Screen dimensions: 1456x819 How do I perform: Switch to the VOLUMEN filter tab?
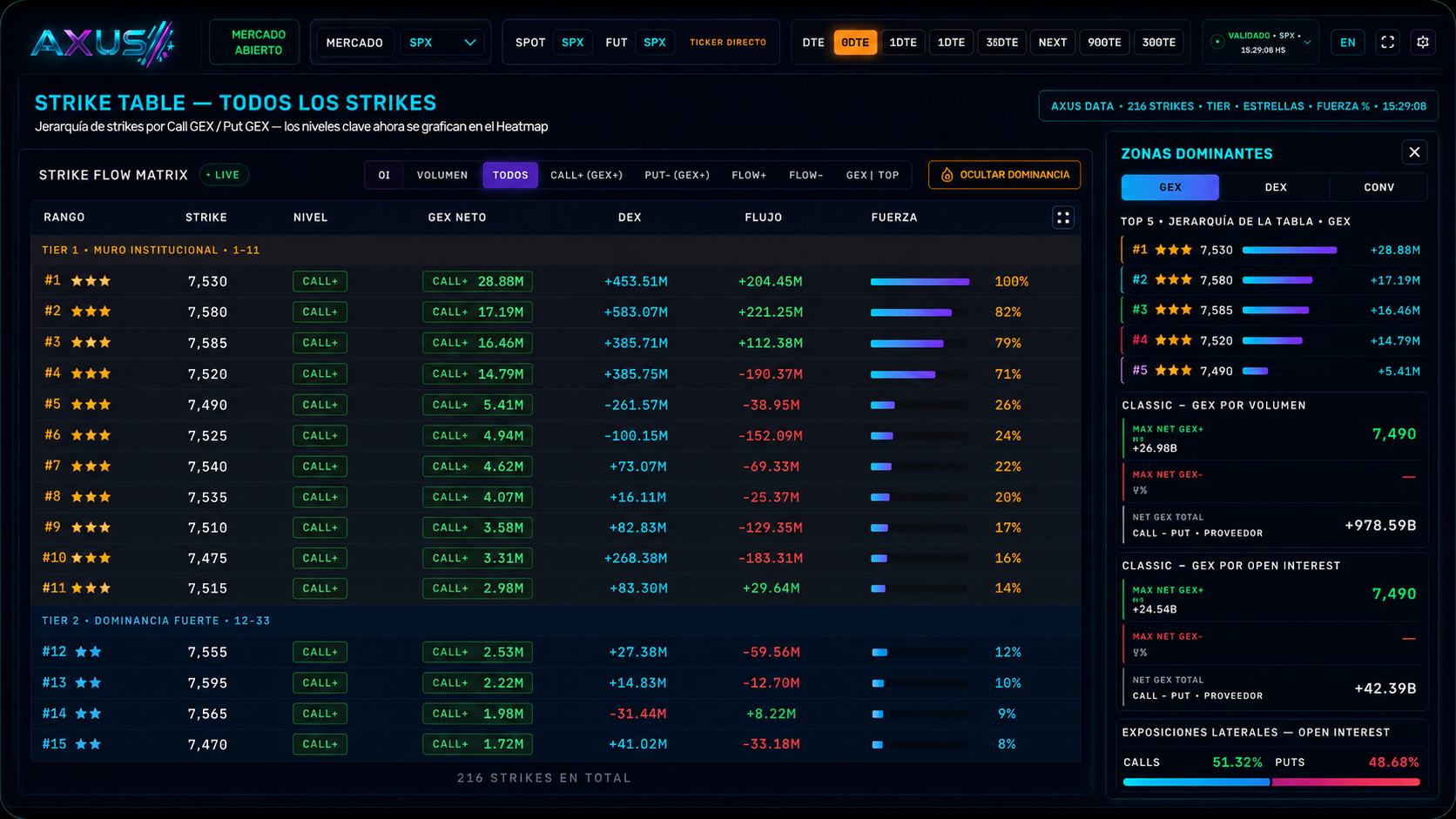pyautogui.click(x=442, y=175)
